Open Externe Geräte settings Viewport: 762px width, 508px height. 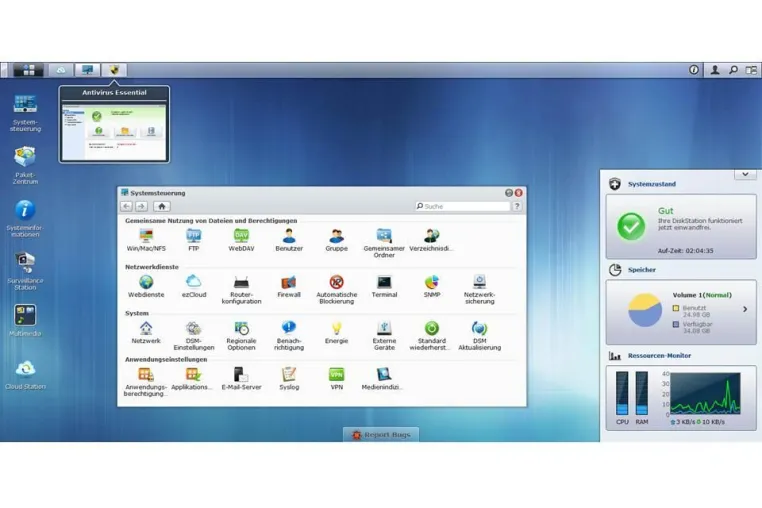384,336
